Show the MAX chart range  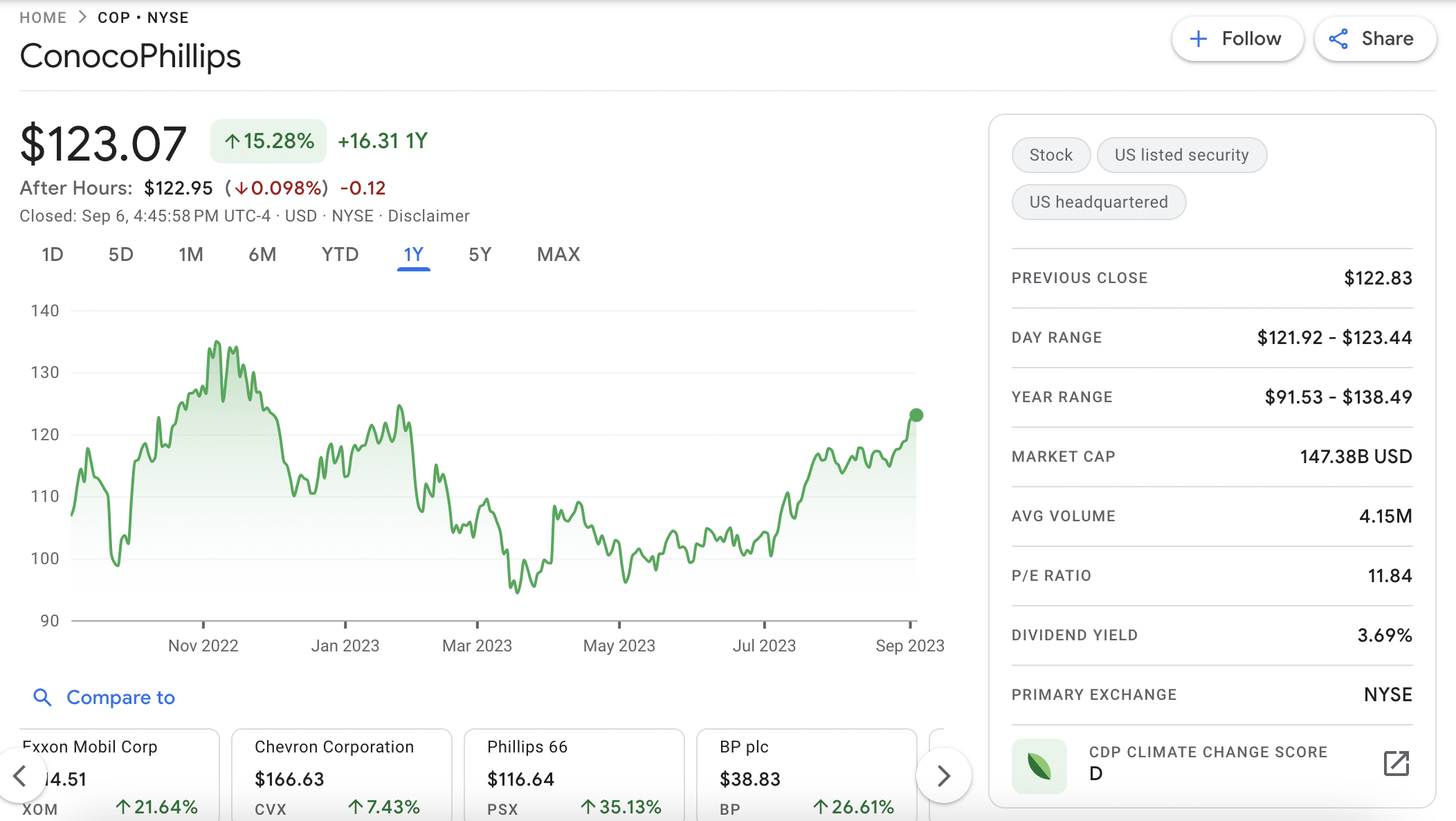tap(558, 255)
